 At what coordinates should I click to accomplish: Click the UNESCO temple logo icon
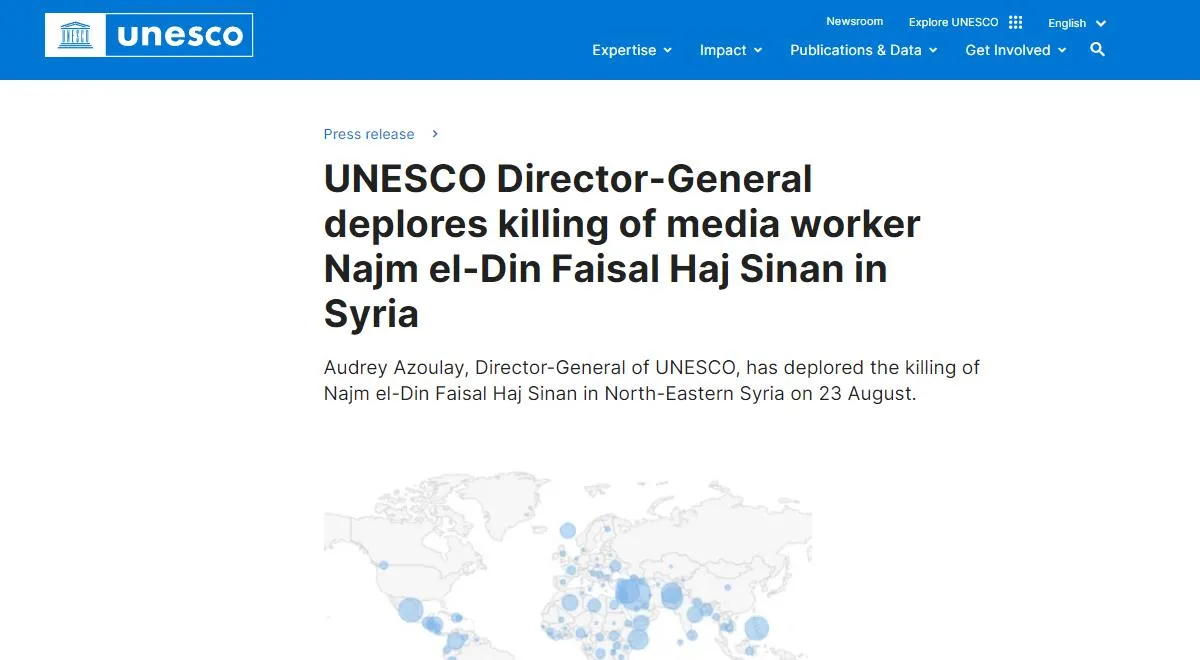[x=75, y=35]
